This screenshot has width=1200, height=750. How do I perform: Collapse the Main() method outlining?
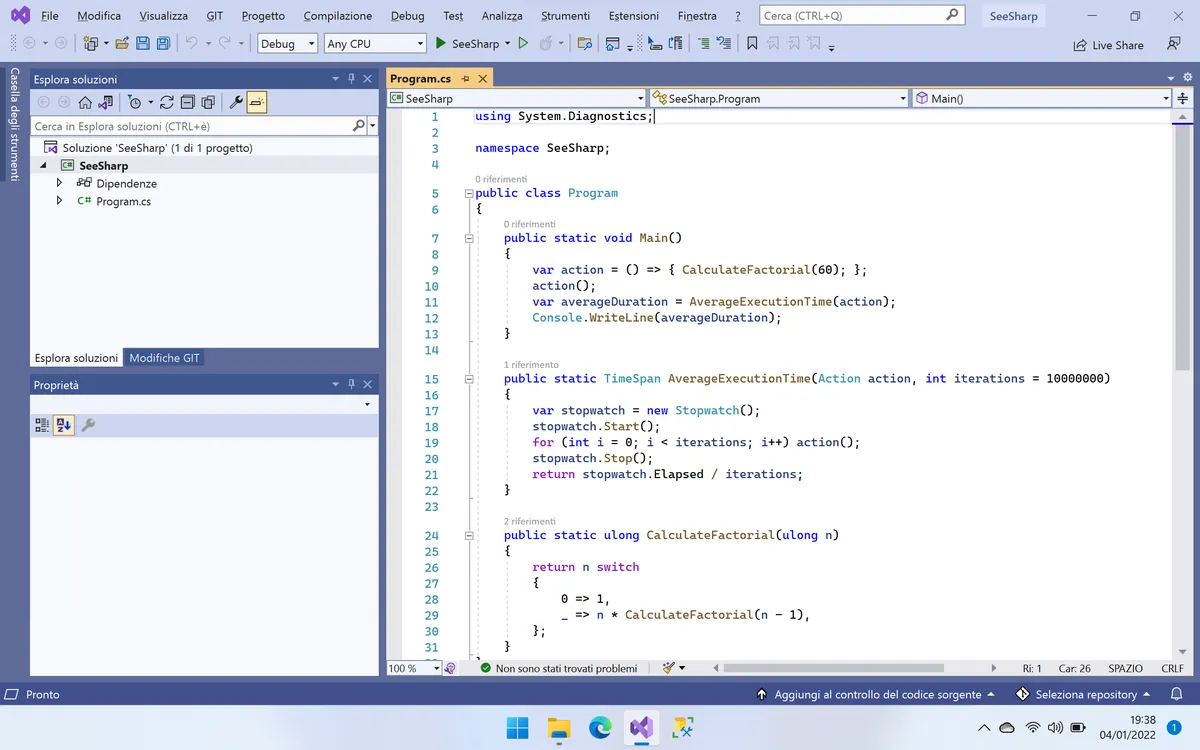coord(468,238)
